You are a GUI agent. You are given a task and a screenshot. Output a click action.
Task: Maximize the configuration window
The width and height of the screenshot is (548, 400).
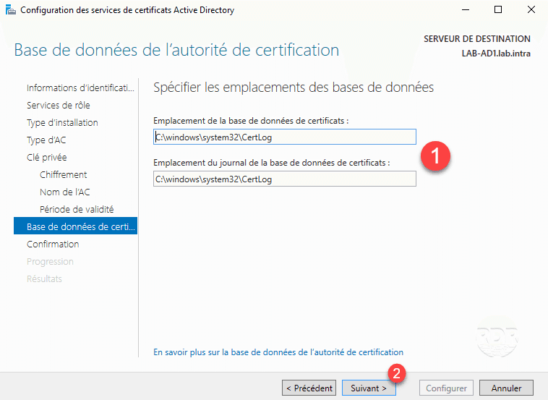tap(498, 10)
